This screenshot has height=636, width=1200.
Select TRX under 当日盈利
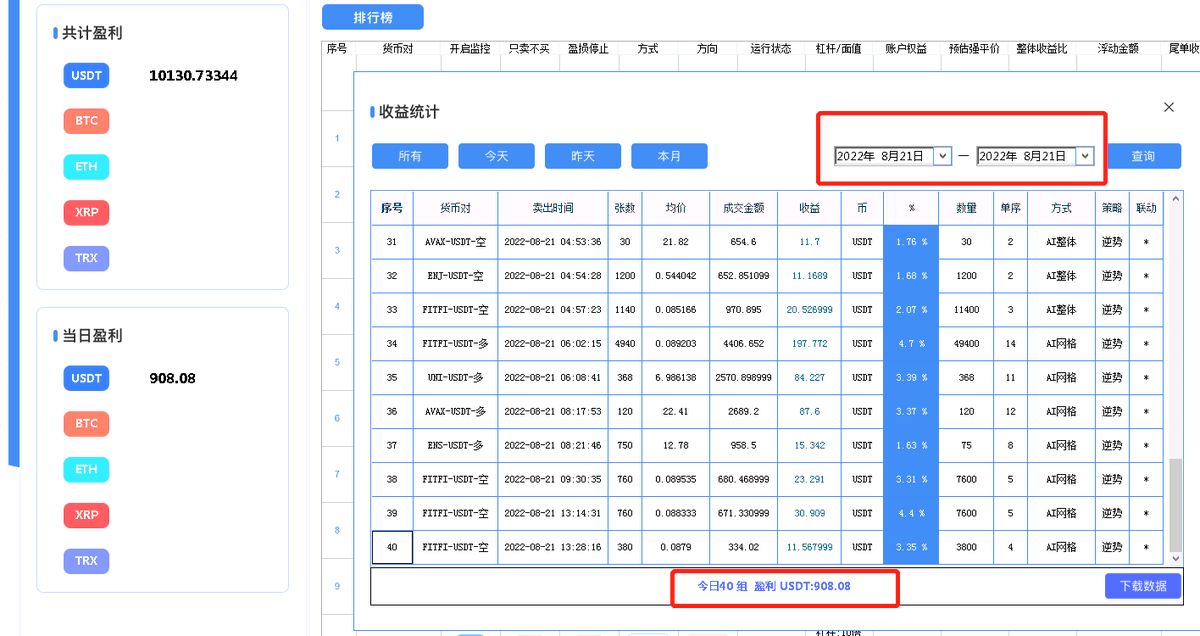pyautogui.click(x=86, y=561)
